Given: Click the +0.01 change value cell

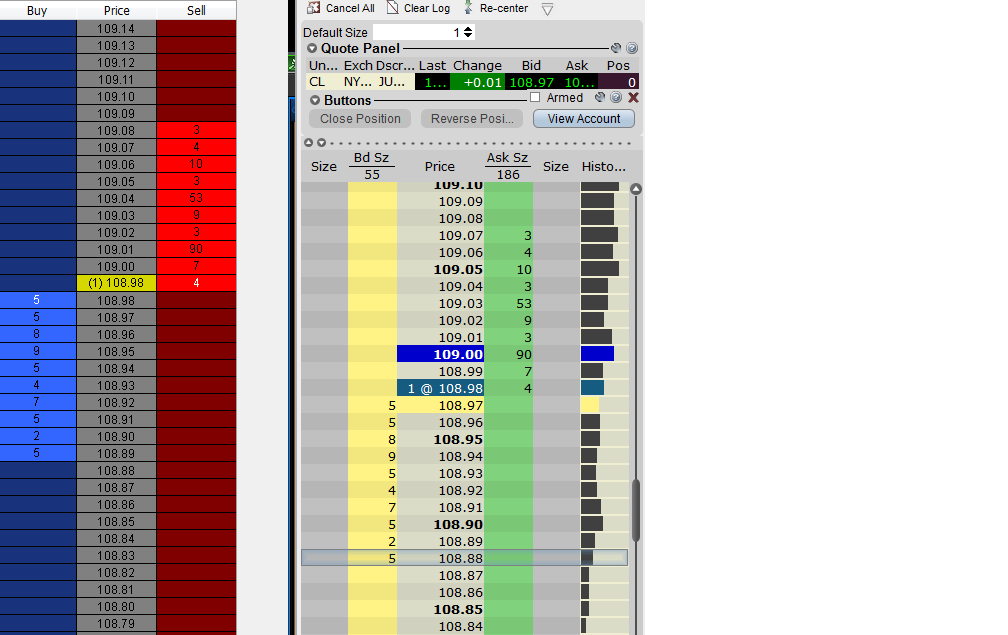Looking at the screenshot, I should pos(478,82).
